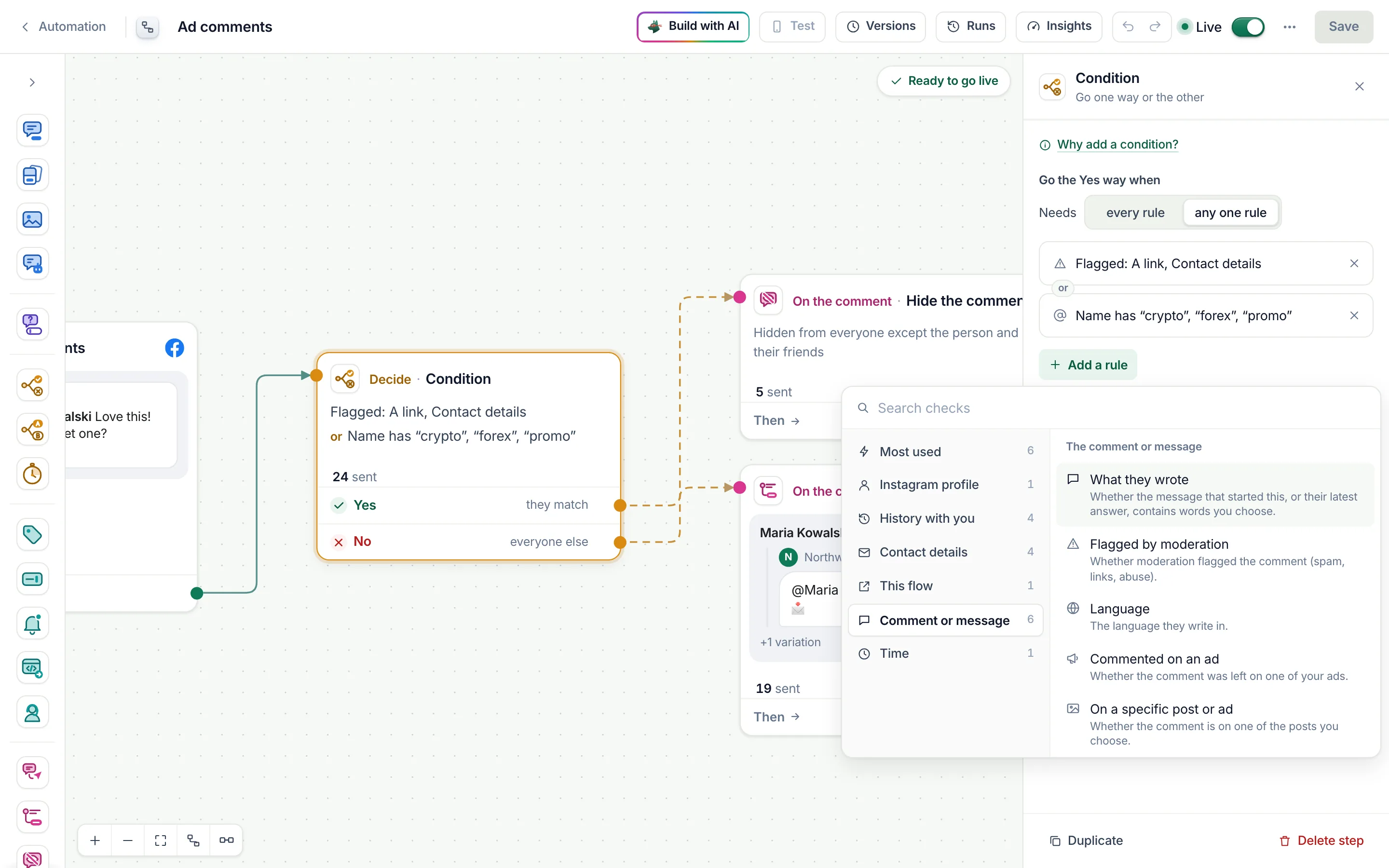The width and height of the screenshot is (1389, 868).
Task: Select the 'any one rule' option
Action: click(1230, 212)
